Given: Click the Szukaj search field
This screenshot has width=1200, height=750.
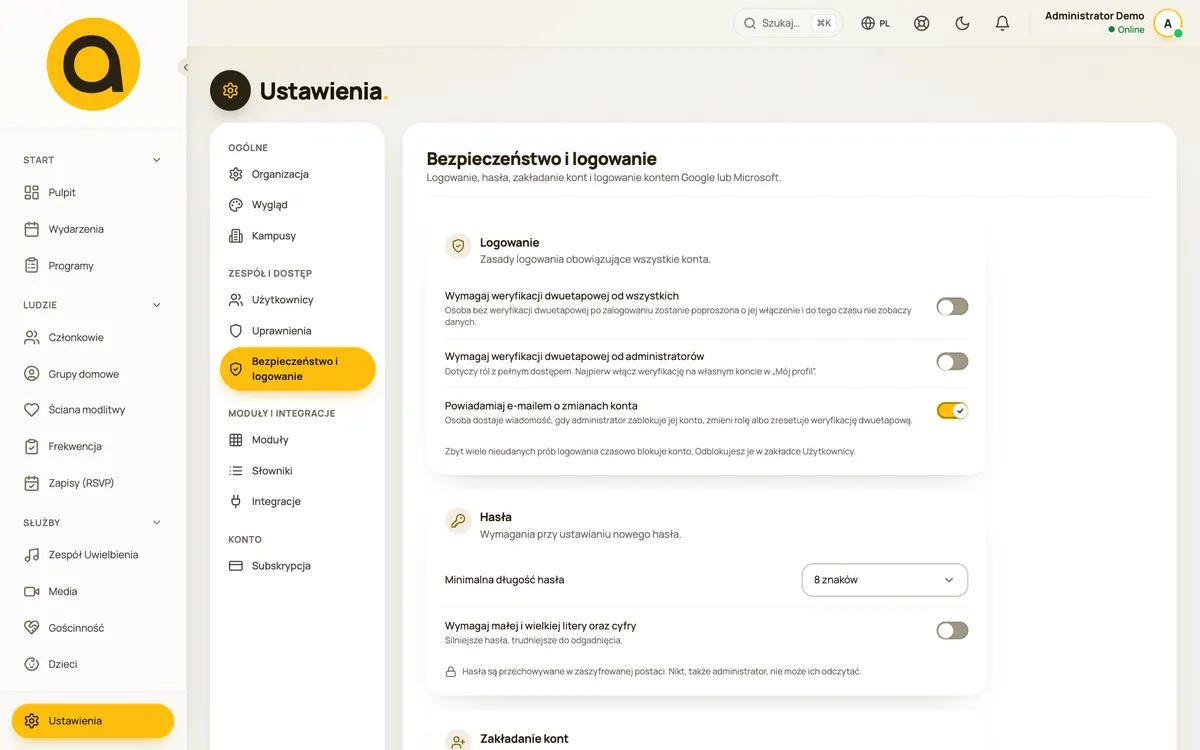Looking at the screenshot, I should pos(788,23).
